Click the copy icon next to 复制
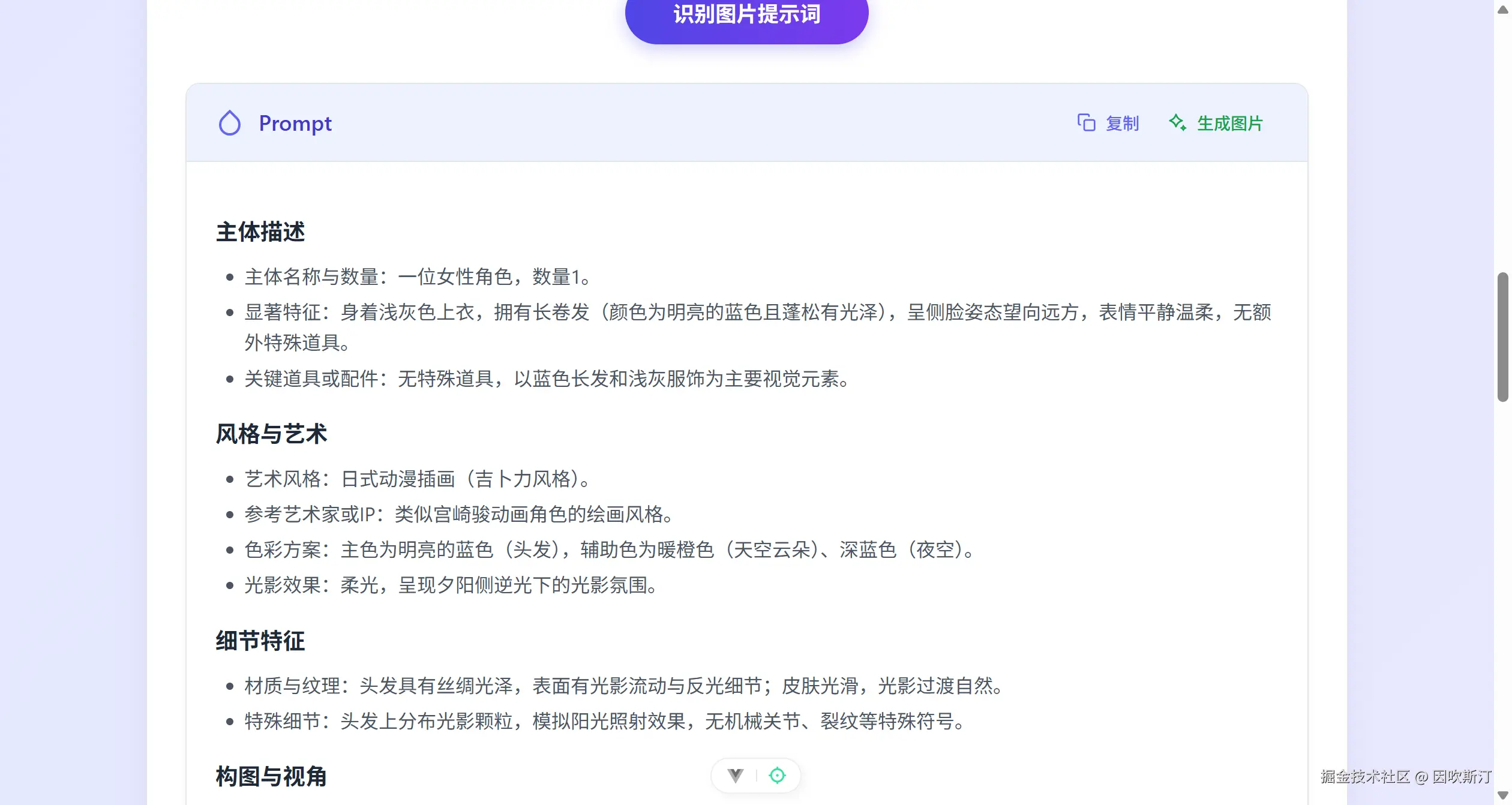The width and height of the screenshot is (1512, 805). (x=1087, y=124)
